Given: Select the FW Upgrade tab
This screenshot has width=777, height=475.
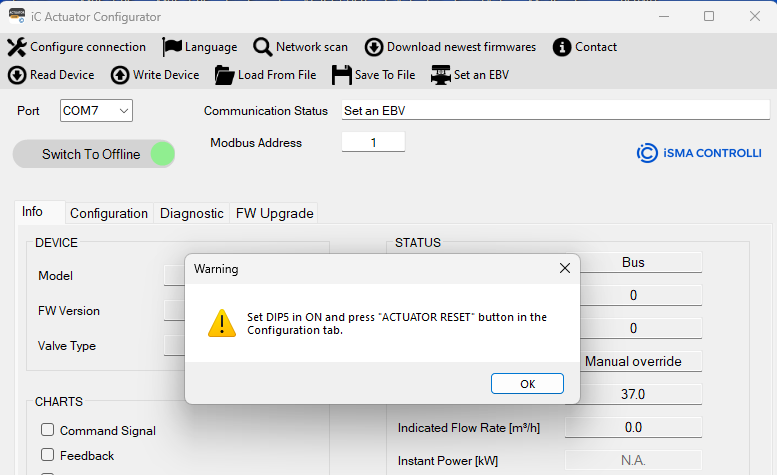Looking at the screenshot, I should point(274,213).
